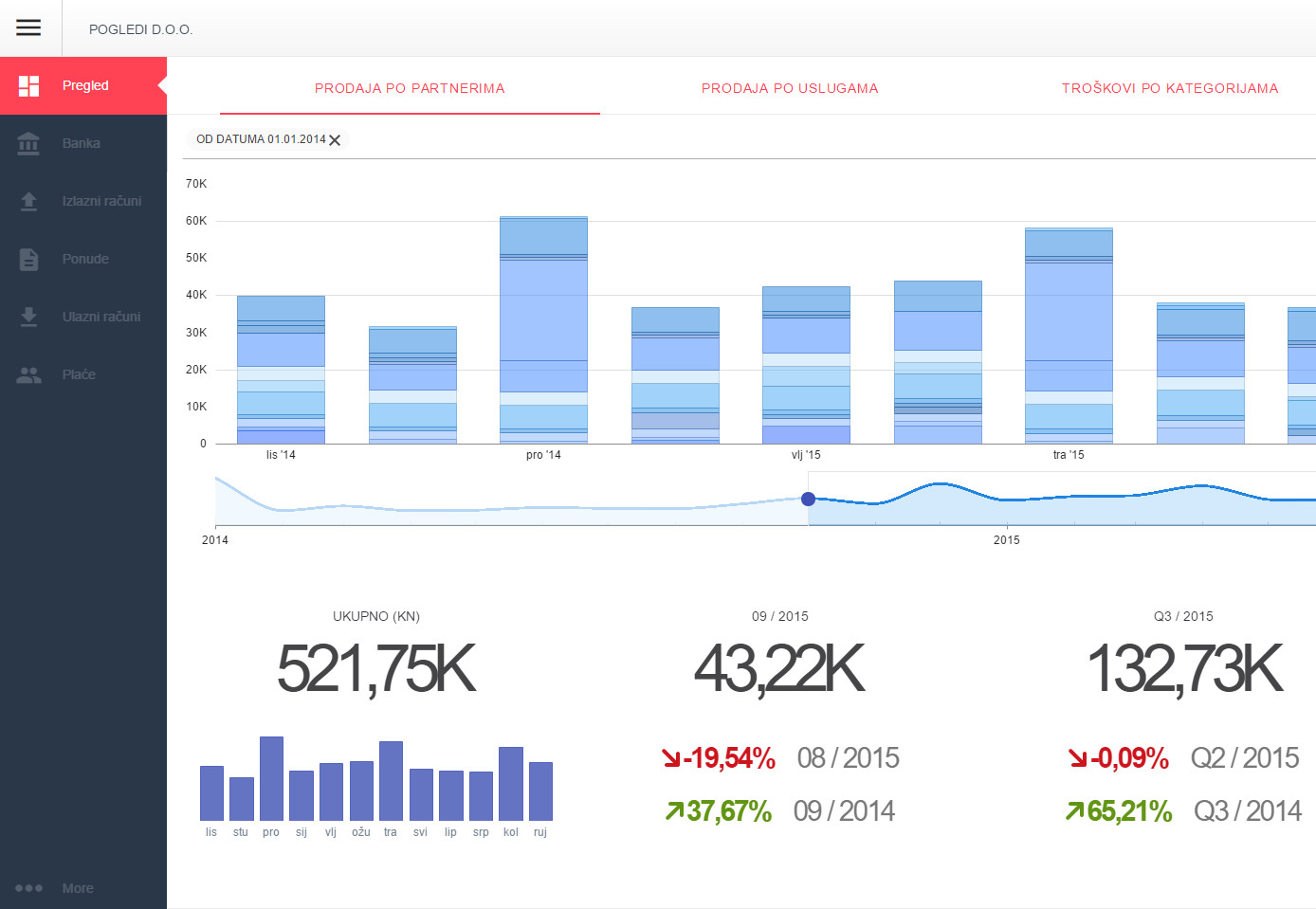Click the More three-dots icon
The height and width of the screenshot is (909, 1316).
tap(28, 888)
